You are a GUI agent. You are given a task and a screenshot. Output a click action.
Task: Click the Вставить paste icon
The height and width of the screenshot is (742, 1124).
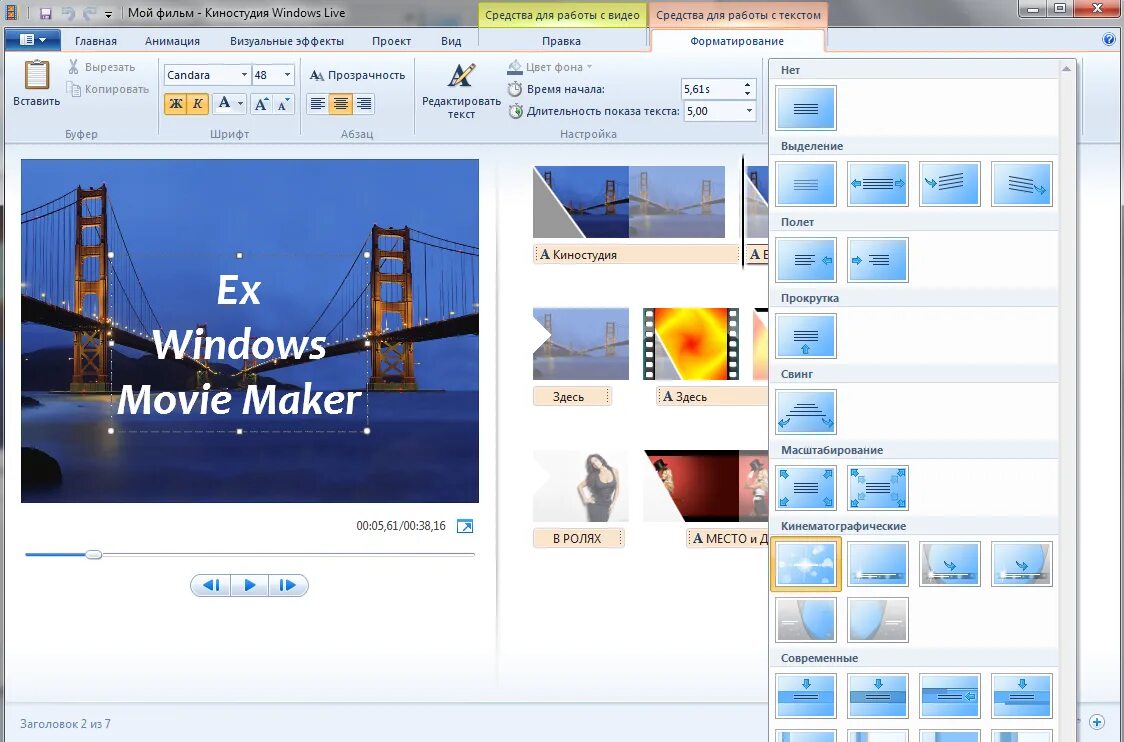pyautogui.click(x=36, y=75)
